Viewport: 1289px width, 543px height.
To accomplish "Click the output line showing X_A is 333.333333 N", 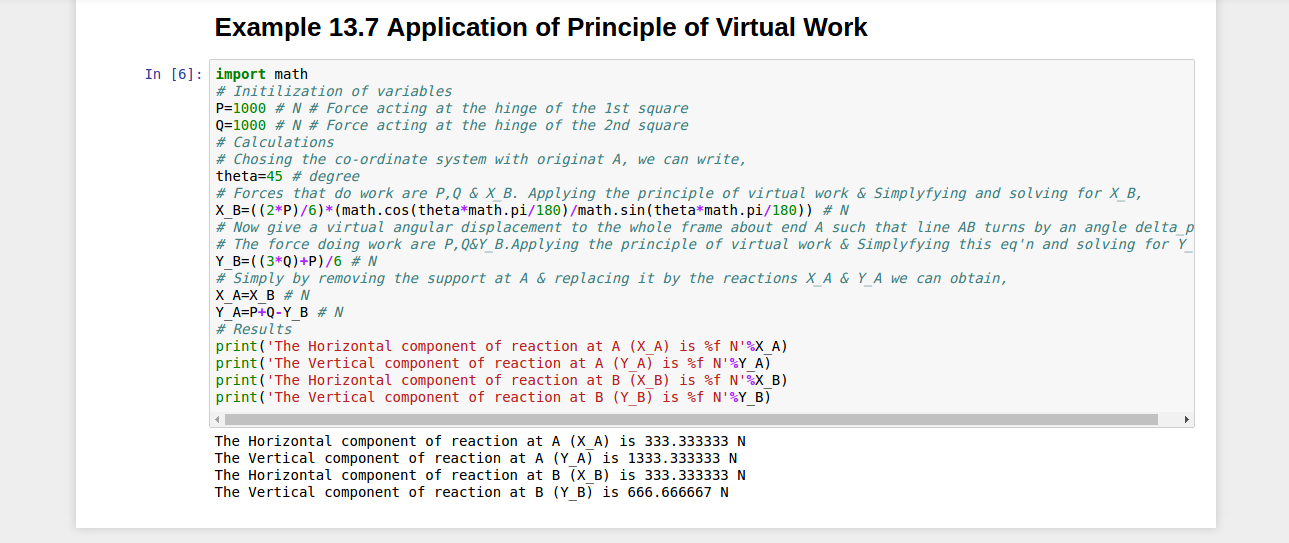I will (480, 441).
